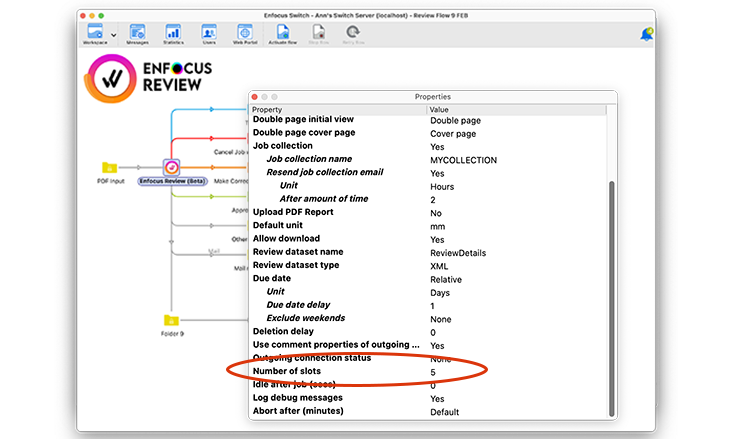Viewport: 735px width, 439px height.
Task: Edit the MYCOLLECTION value
Action: click(463, 160)
